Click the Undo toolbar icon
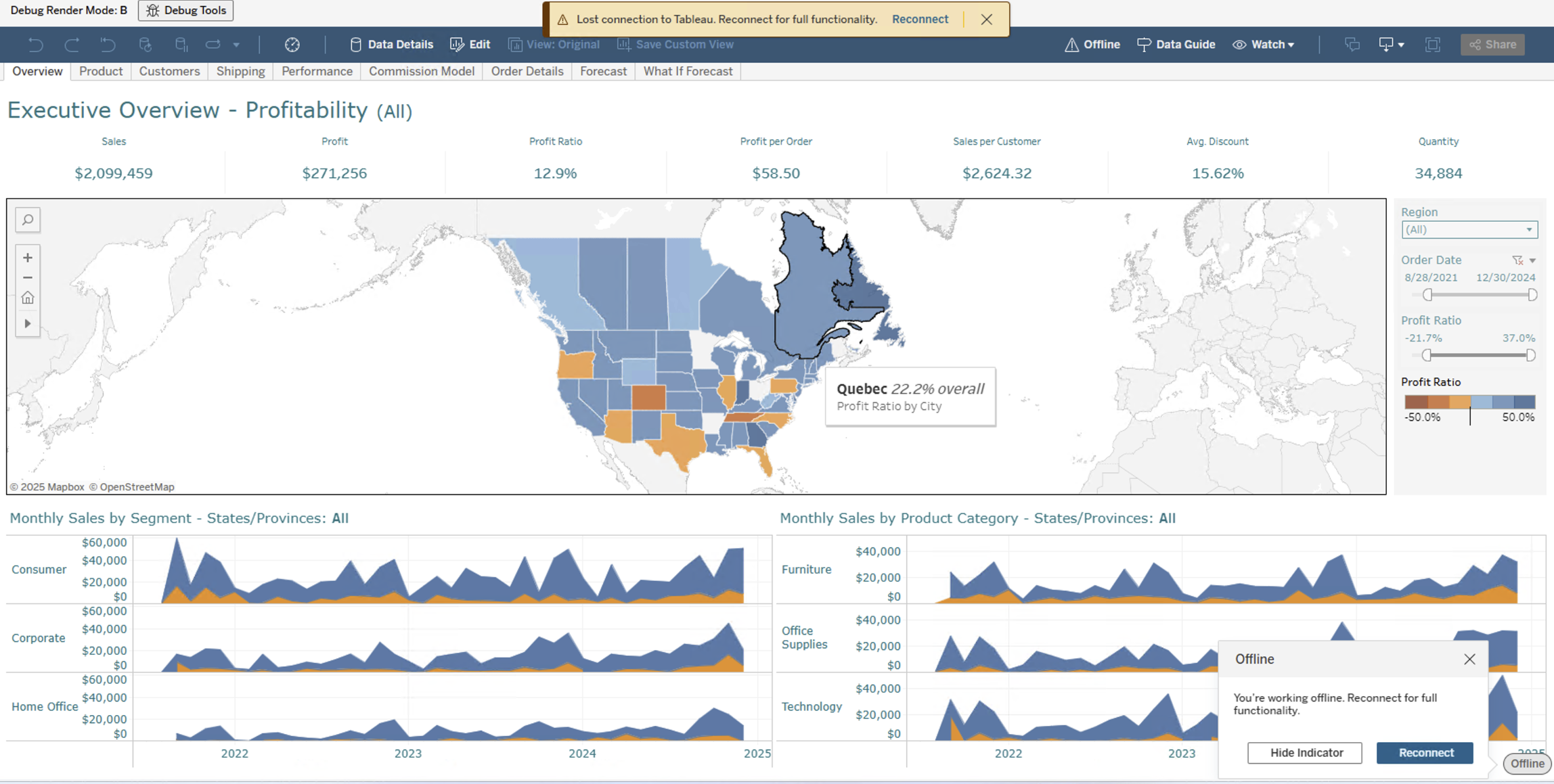The height and width of the screenshot is (784, 1554). pos(36,45)
